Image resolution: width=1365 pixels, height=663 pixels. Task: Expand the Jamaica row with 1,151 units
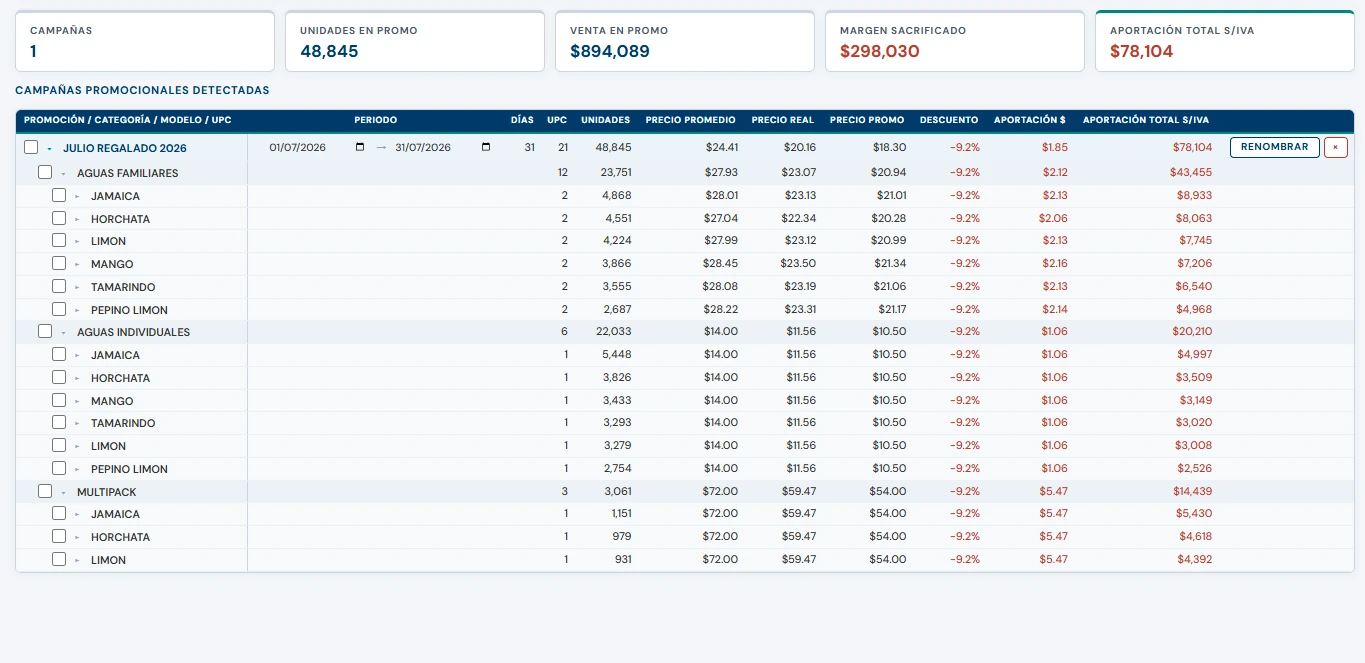78,514
